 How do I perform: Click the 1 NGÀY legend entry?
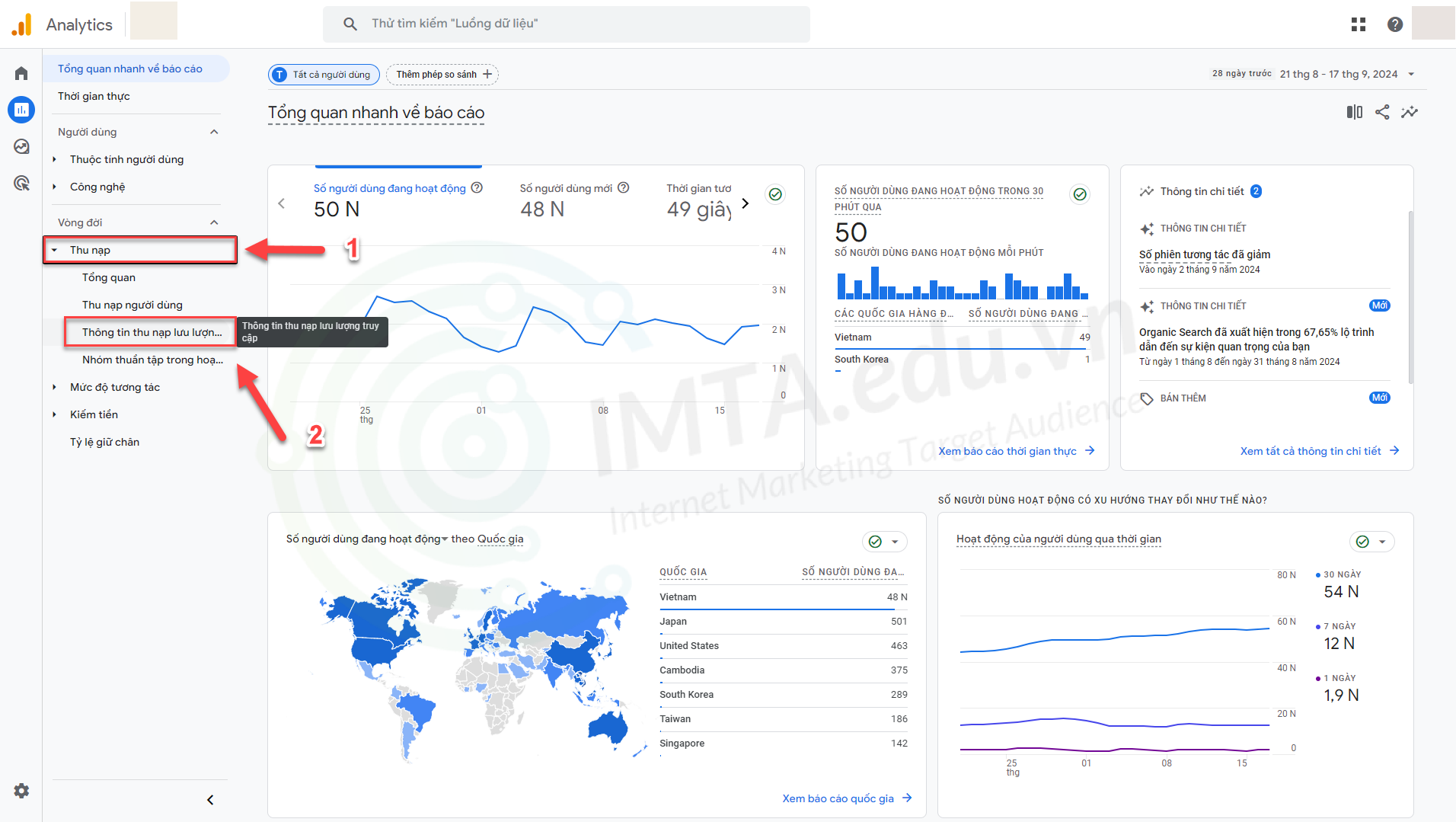pos(1337,688)
